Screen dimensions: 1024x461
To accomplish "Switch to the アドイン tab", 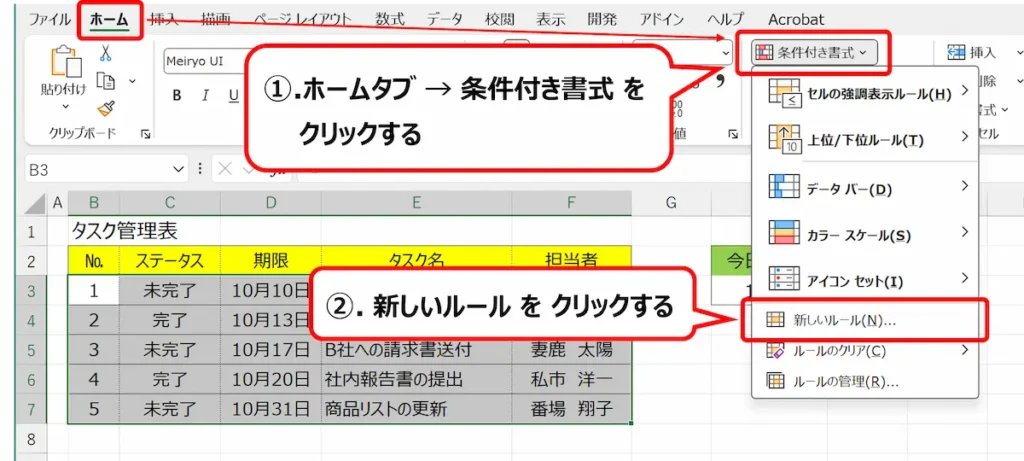I will [662, 19].
